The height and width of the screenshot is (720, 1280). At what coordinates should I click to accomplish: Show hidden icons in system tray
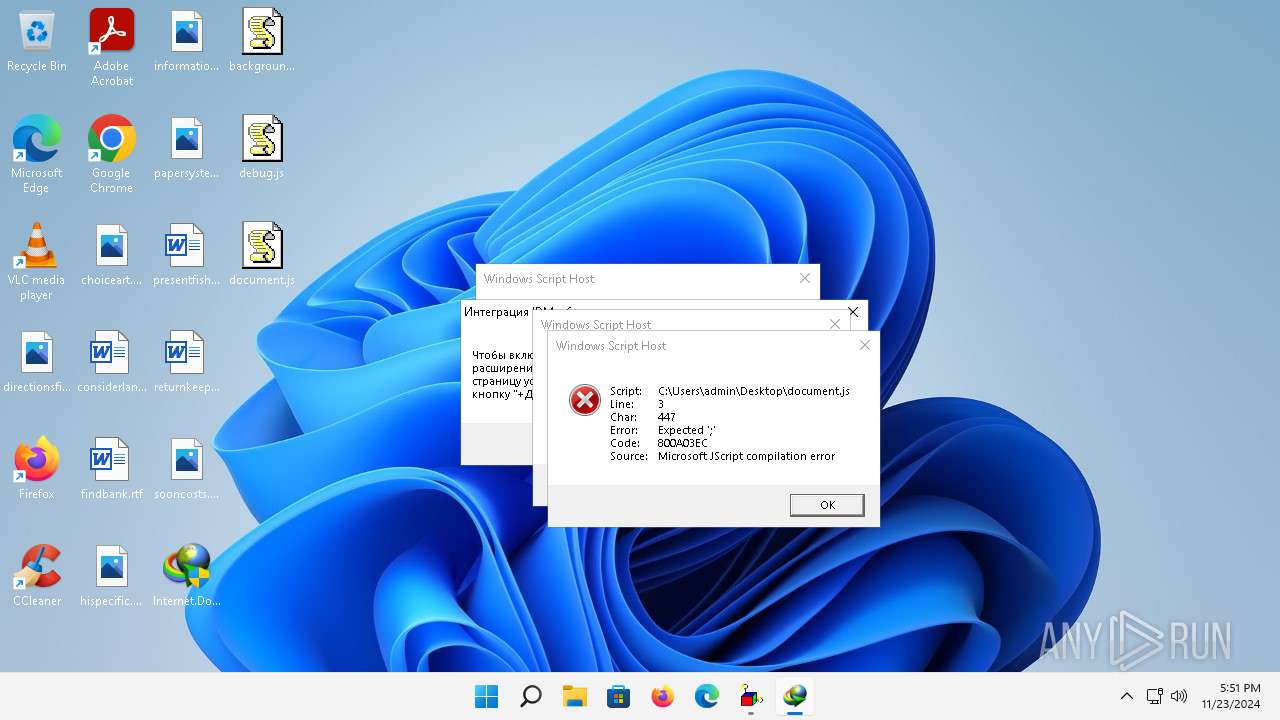pos(1127,696)
